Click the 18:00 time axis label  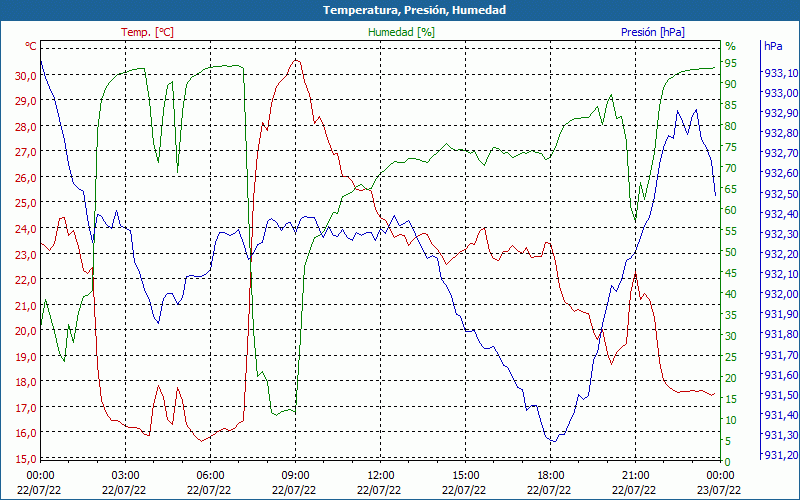[x=550, y=476]
